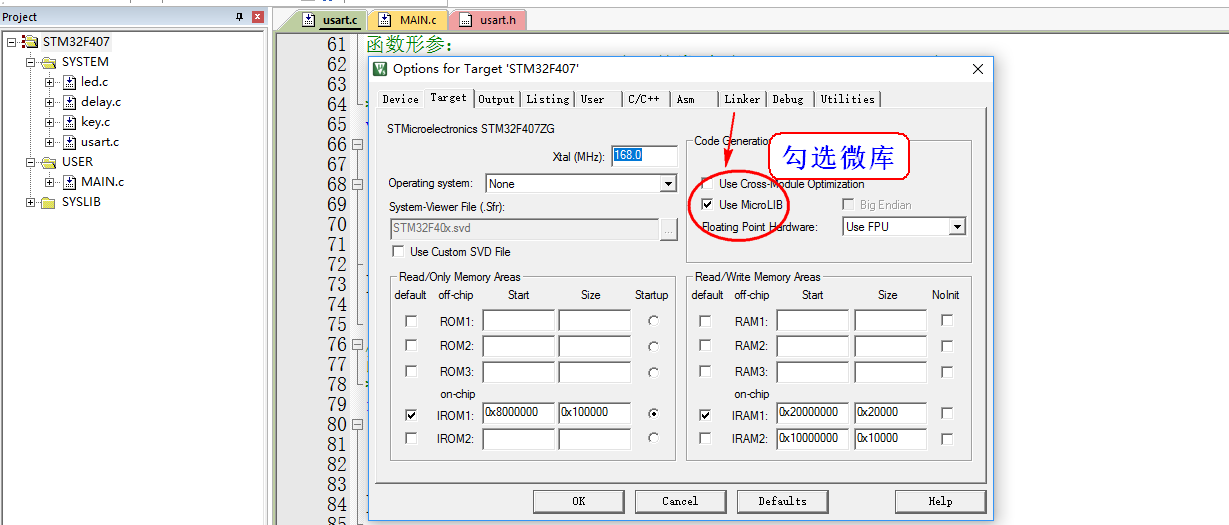Click the Xtal (MHz) input field
The width and height of the screenshot is (1229, 525).
pos(644,156)
